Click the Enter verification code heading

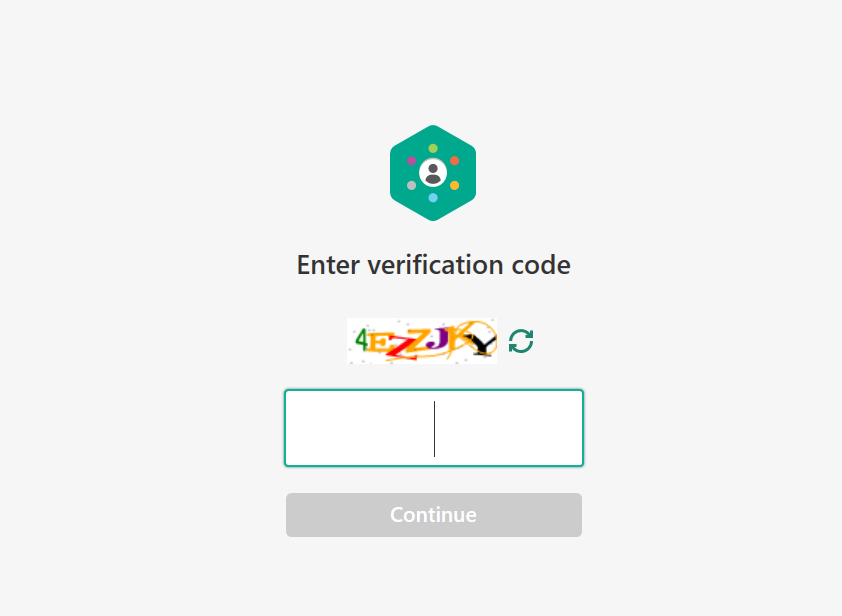434,265
